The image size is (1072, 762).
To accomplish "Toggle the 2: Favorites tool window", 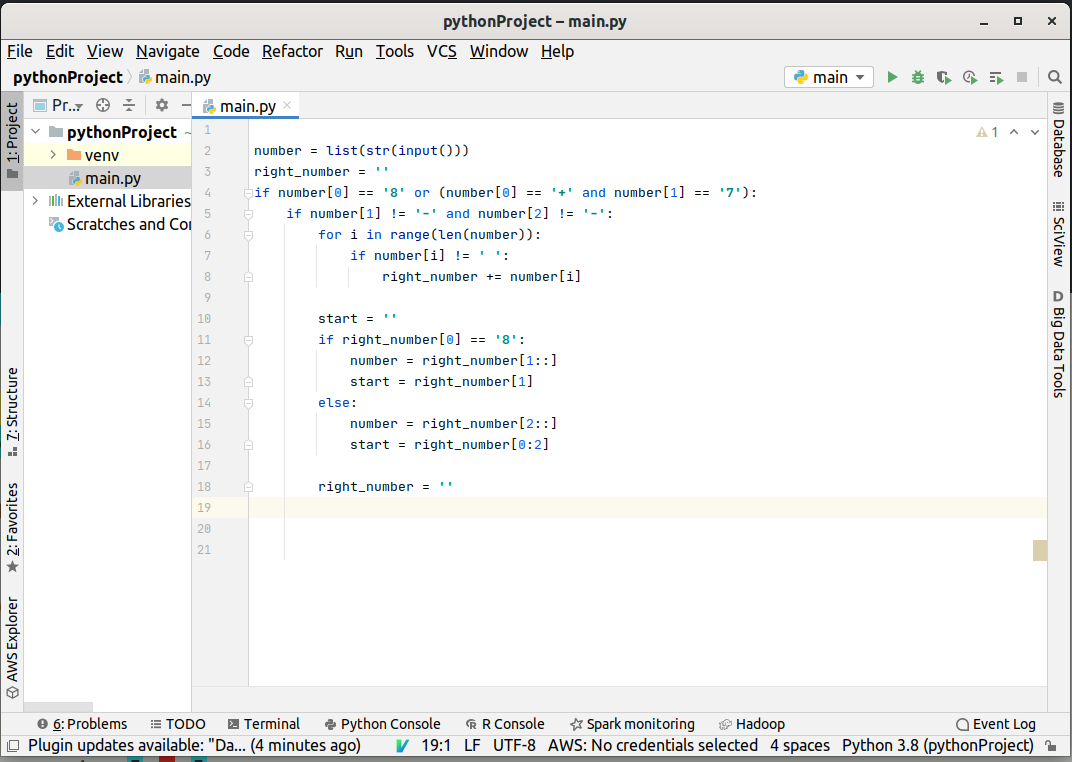I will (12, 528).
